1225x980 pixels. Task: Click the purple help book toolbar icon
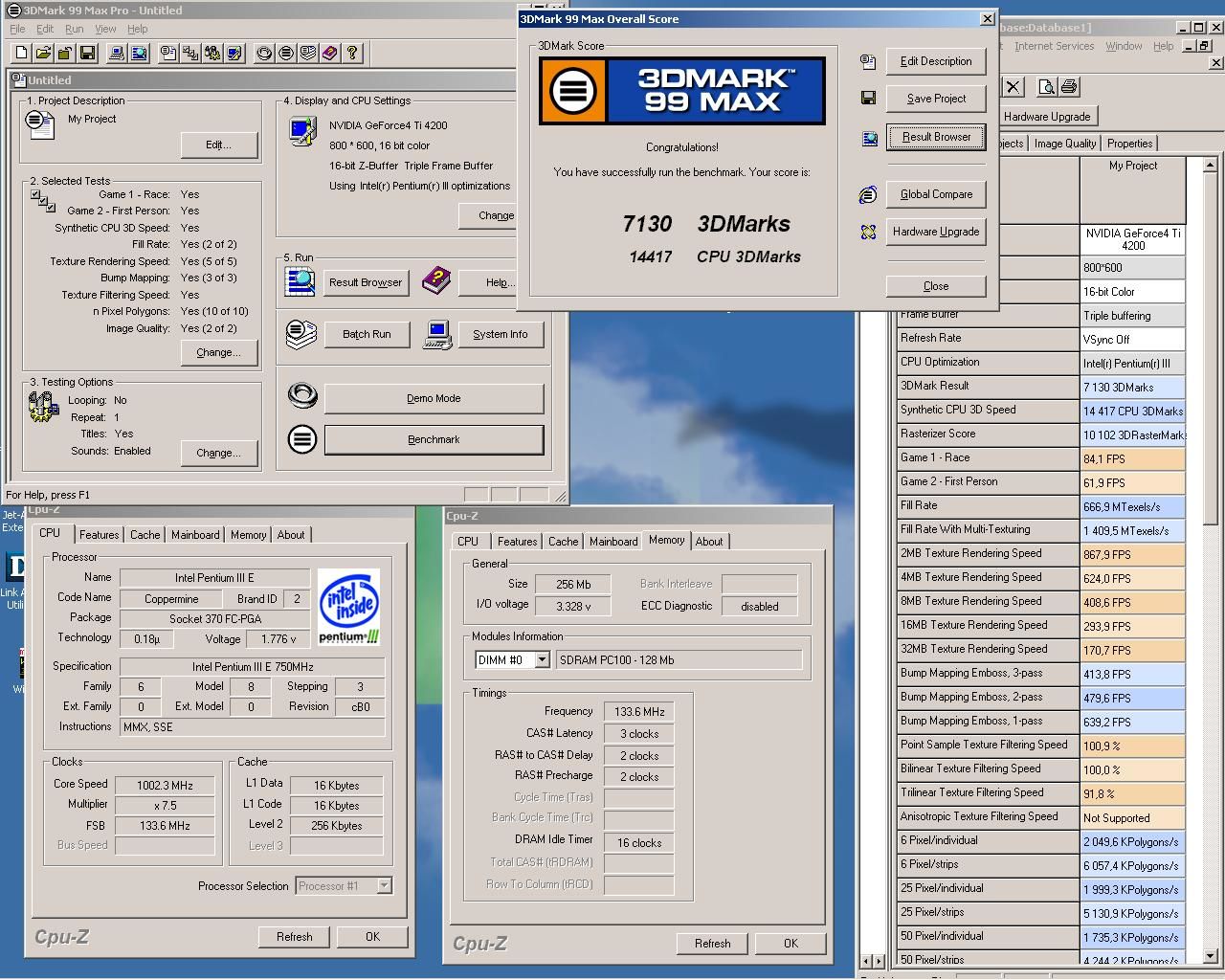coord(329,54)
